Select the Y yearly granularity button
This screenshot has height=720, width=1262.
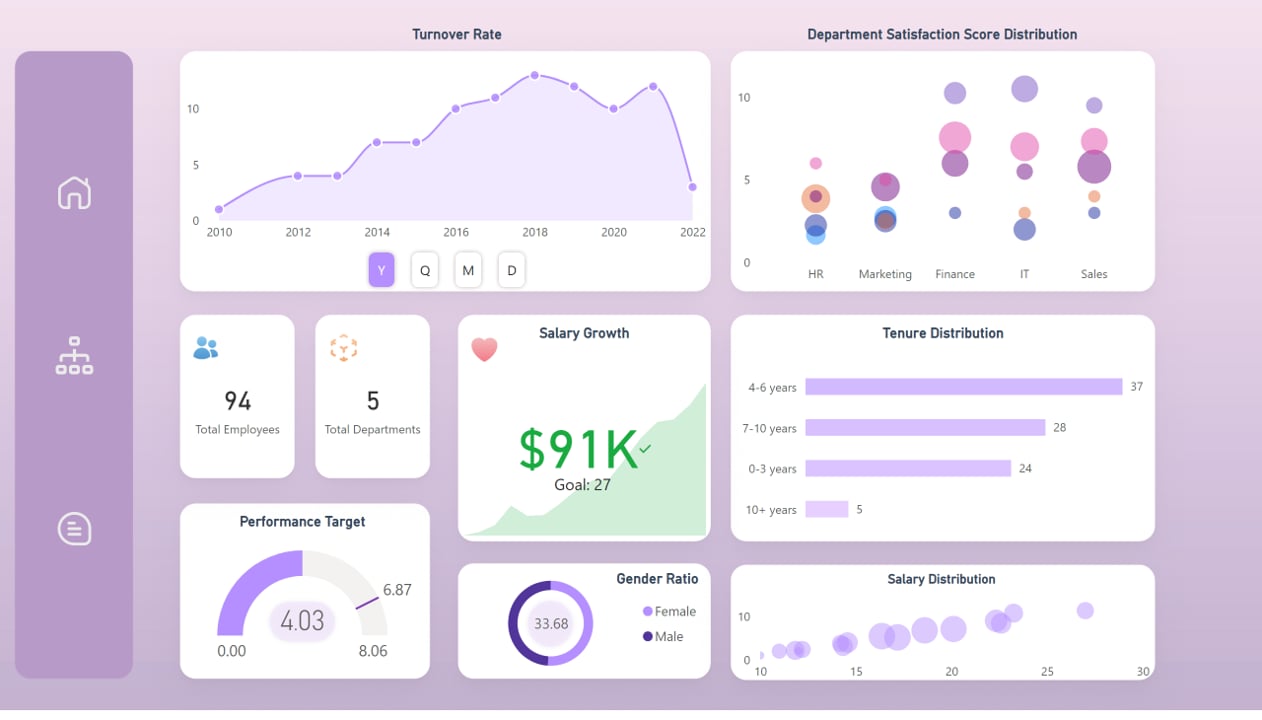[x=381, y=270]
